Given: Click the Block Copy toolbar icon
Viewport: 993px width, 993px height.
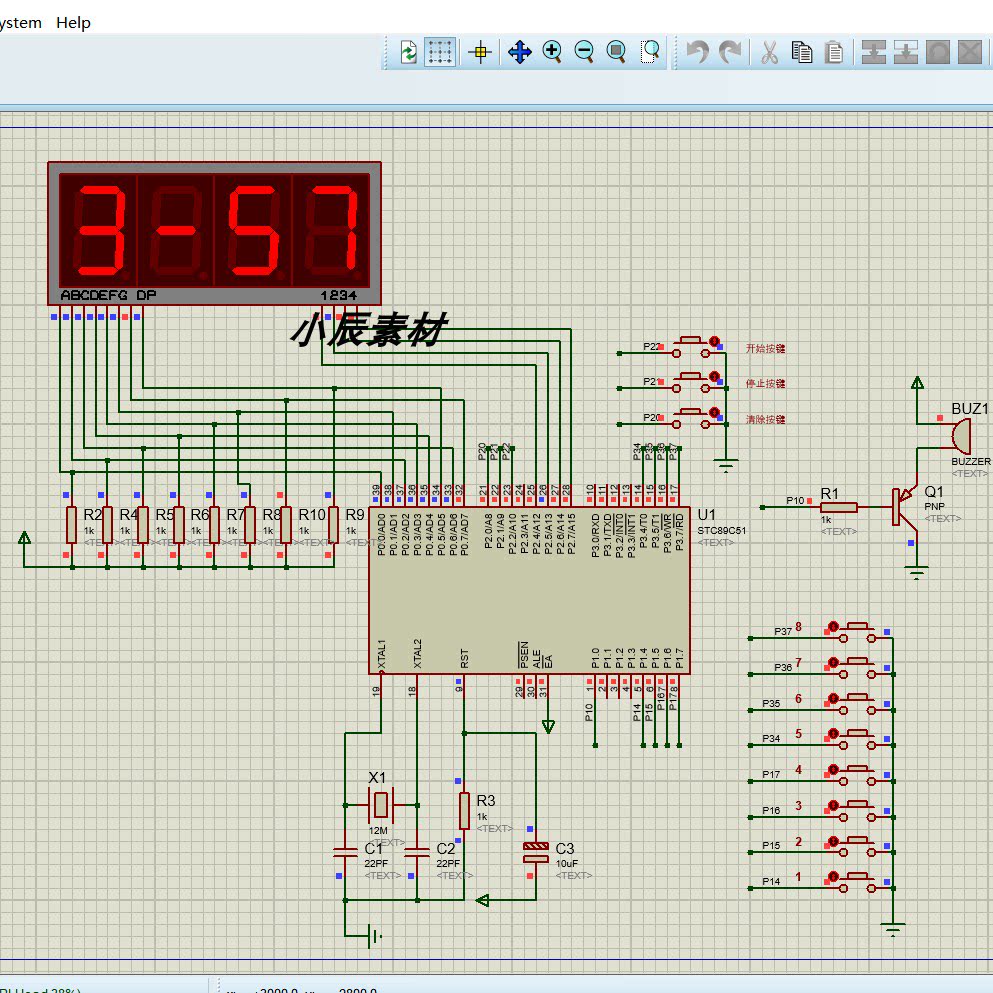Looking at the screenshot, I should 873,52.
